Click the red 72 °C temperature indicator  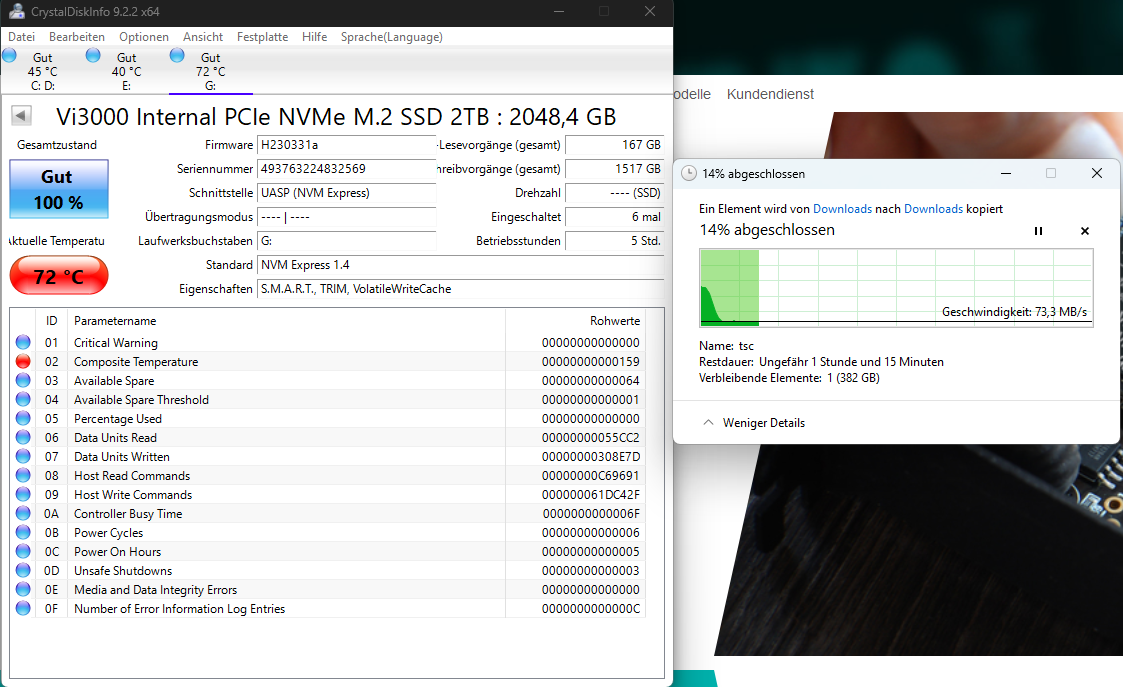pos(59,276)
